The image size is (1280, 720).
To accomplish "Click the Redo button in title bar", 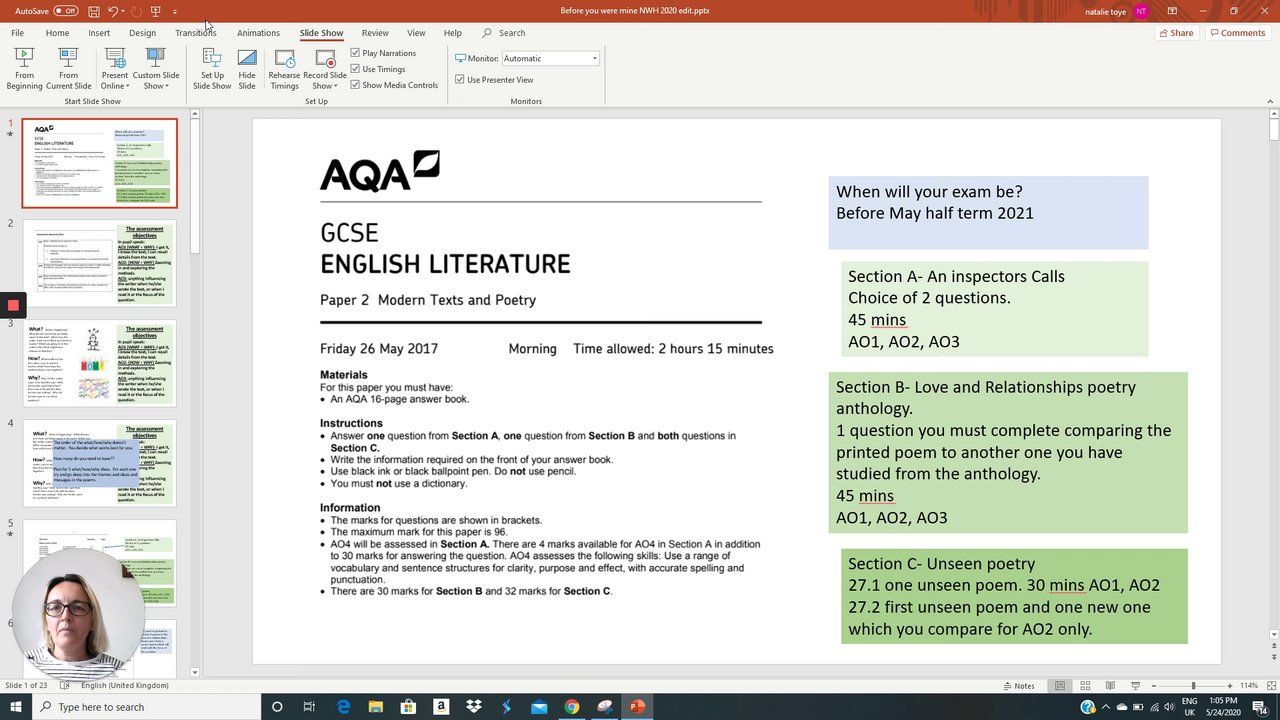I will (x=136, y=11).
